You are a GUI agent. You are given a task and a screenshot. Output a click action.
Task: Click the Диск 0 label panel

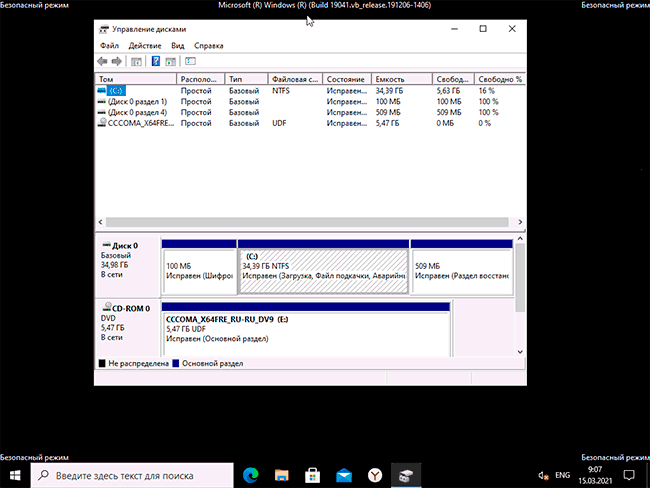[128, 265]
